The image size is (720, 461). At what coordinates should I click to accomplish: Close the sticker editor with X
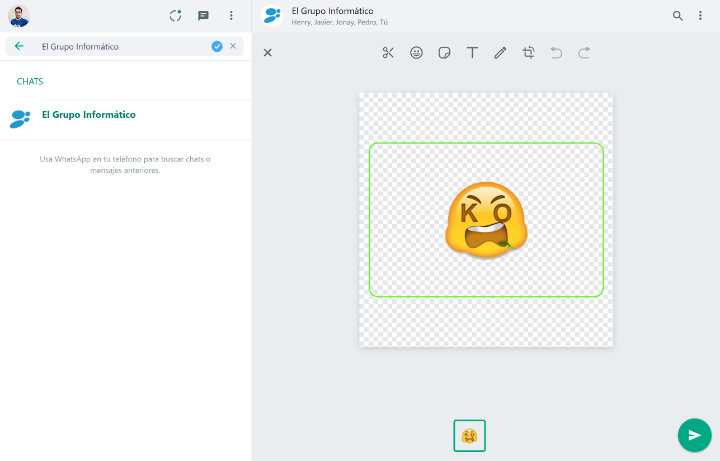tap(267, 53)
